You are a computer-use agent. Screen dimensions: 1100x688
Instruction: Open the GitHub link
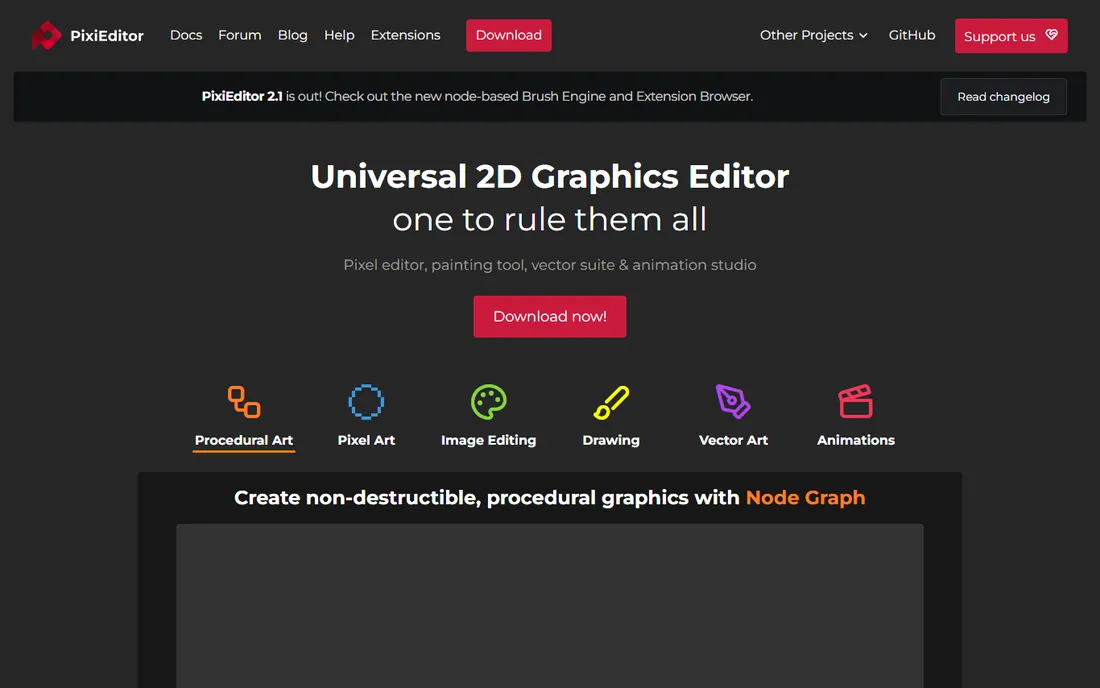pyautogui.click(x=912, y=35)
